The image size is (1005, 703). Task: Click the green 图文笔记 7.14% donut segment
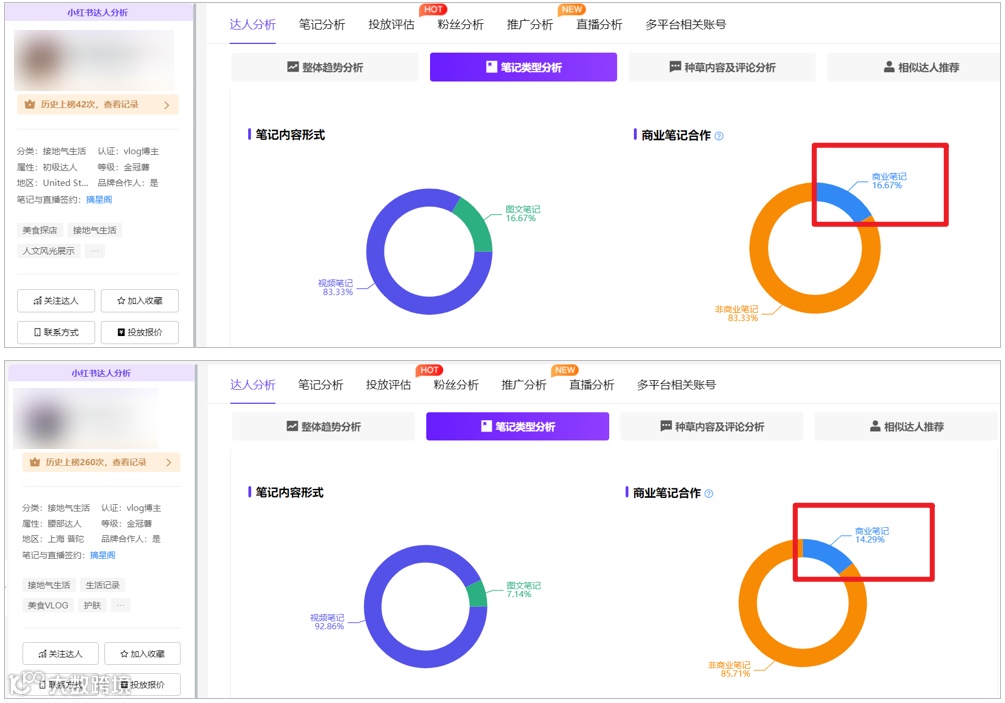478,593
